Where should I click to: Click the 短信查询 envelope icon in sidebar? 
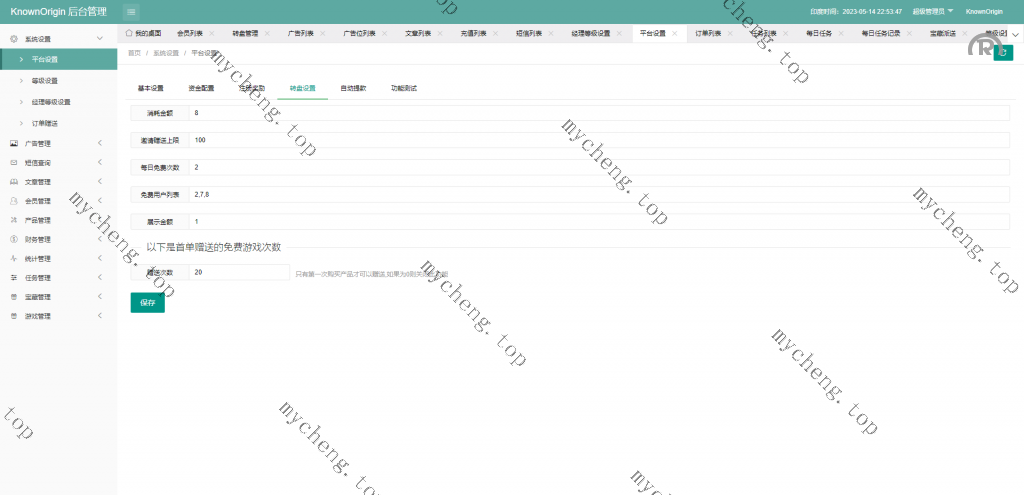tap(14, 162)
